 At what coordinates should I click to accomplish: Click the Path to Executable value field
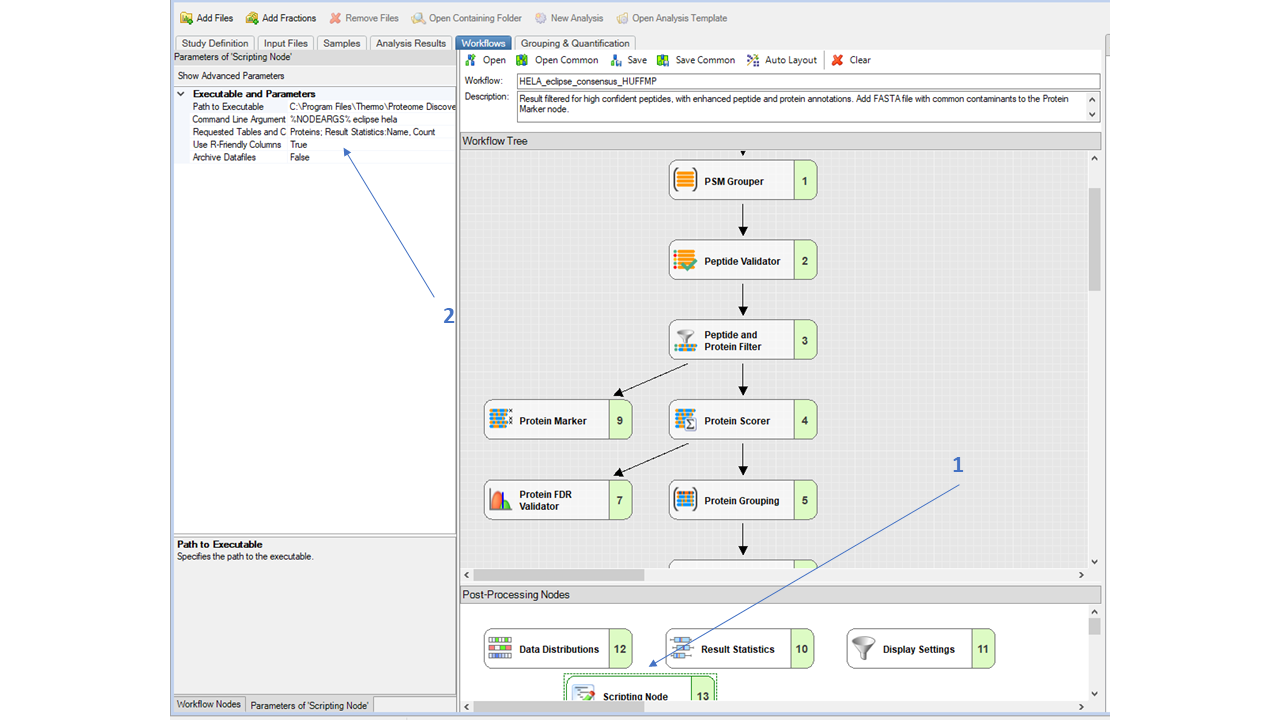370,106
